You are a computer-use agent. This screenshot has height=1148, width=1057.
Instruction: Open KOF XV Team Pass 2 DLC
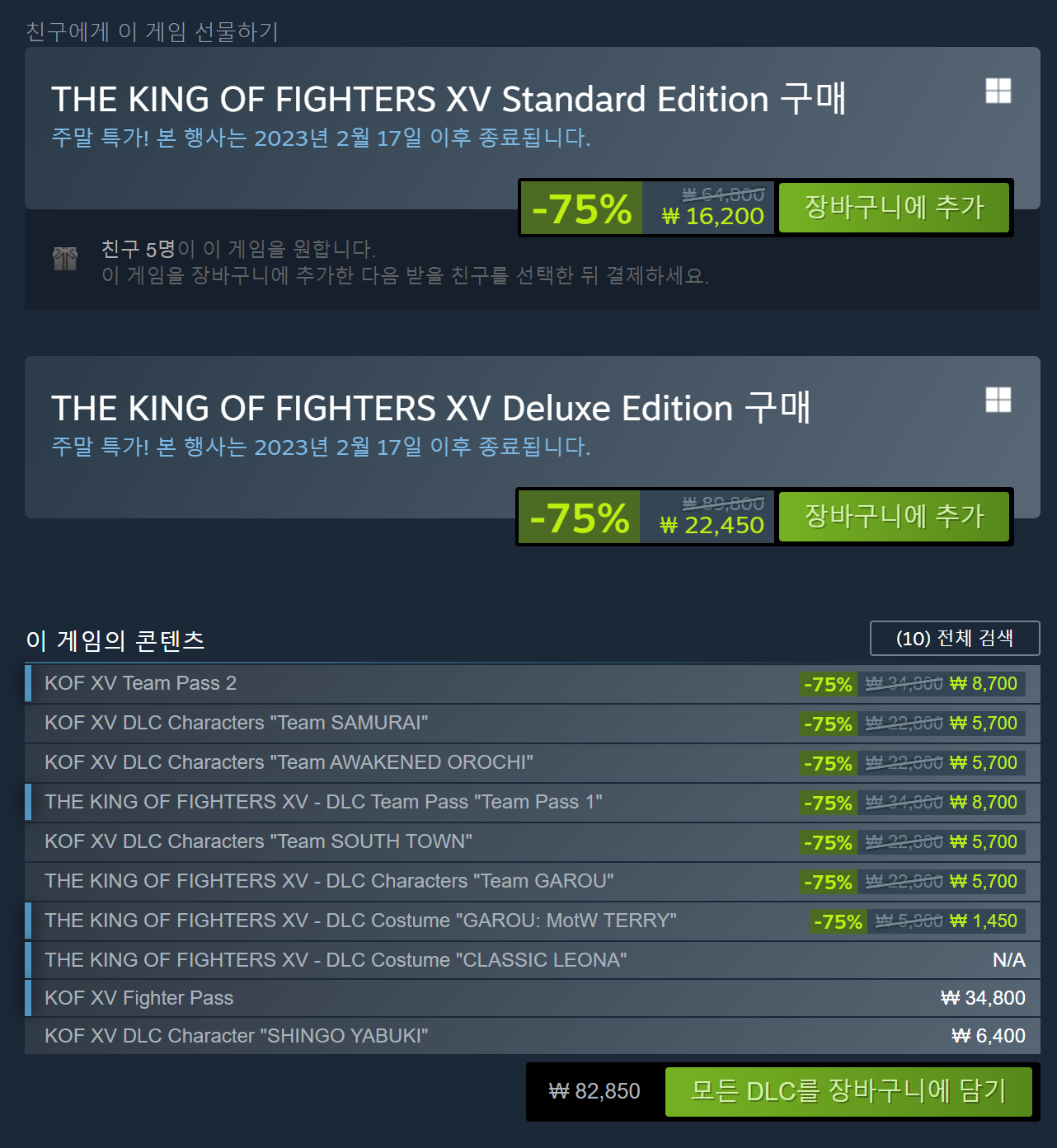[x=141, y=683]
